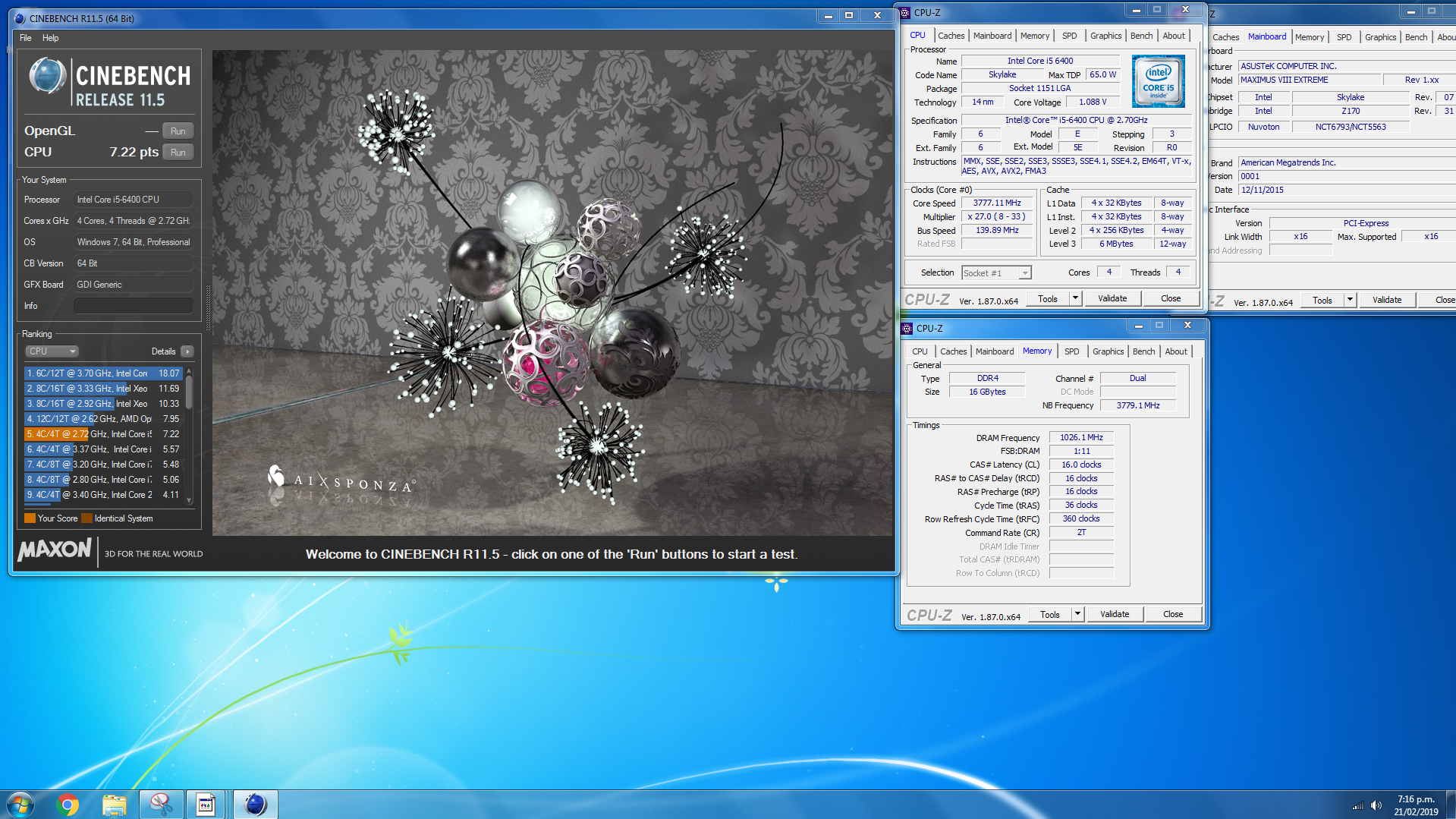Viewport: 1456px width, 819px height.
Task: Click the Show Desktop strip on taskbar
Action: [1451, 805]
